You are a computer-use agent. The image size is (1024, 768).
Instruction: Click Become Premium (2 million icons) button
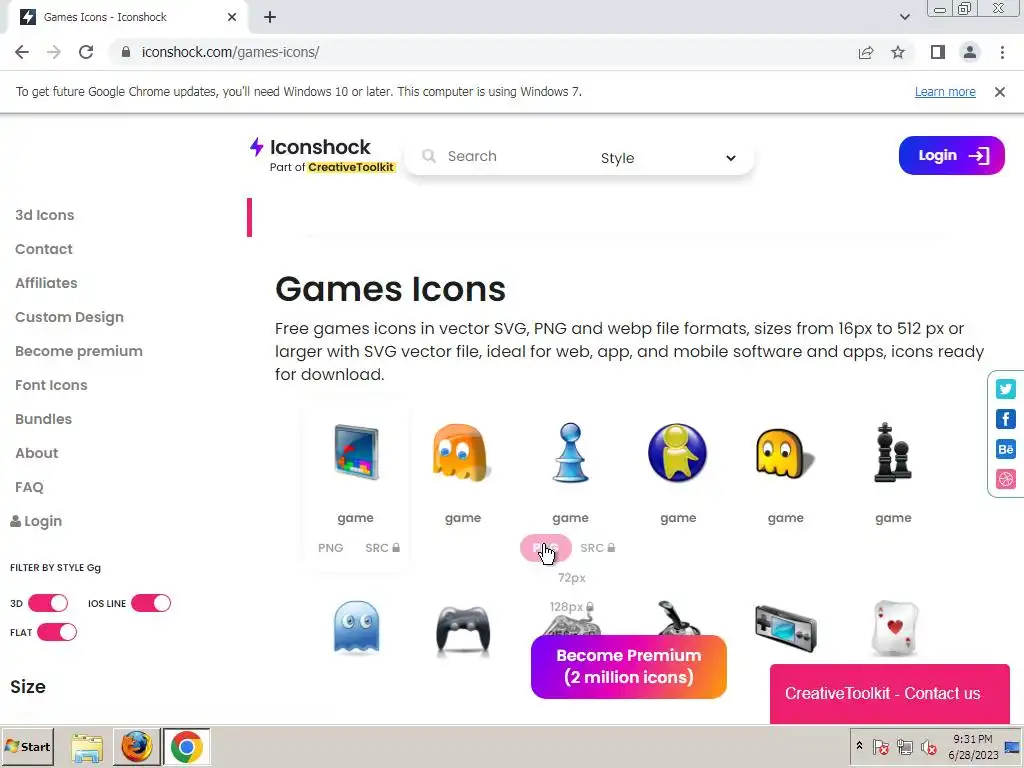click(628, 667)
